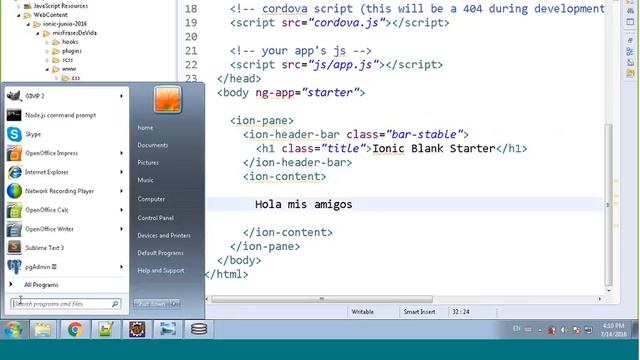Expand Internet Explorer jump list arrow
The image size is (640, 360).
121,172
